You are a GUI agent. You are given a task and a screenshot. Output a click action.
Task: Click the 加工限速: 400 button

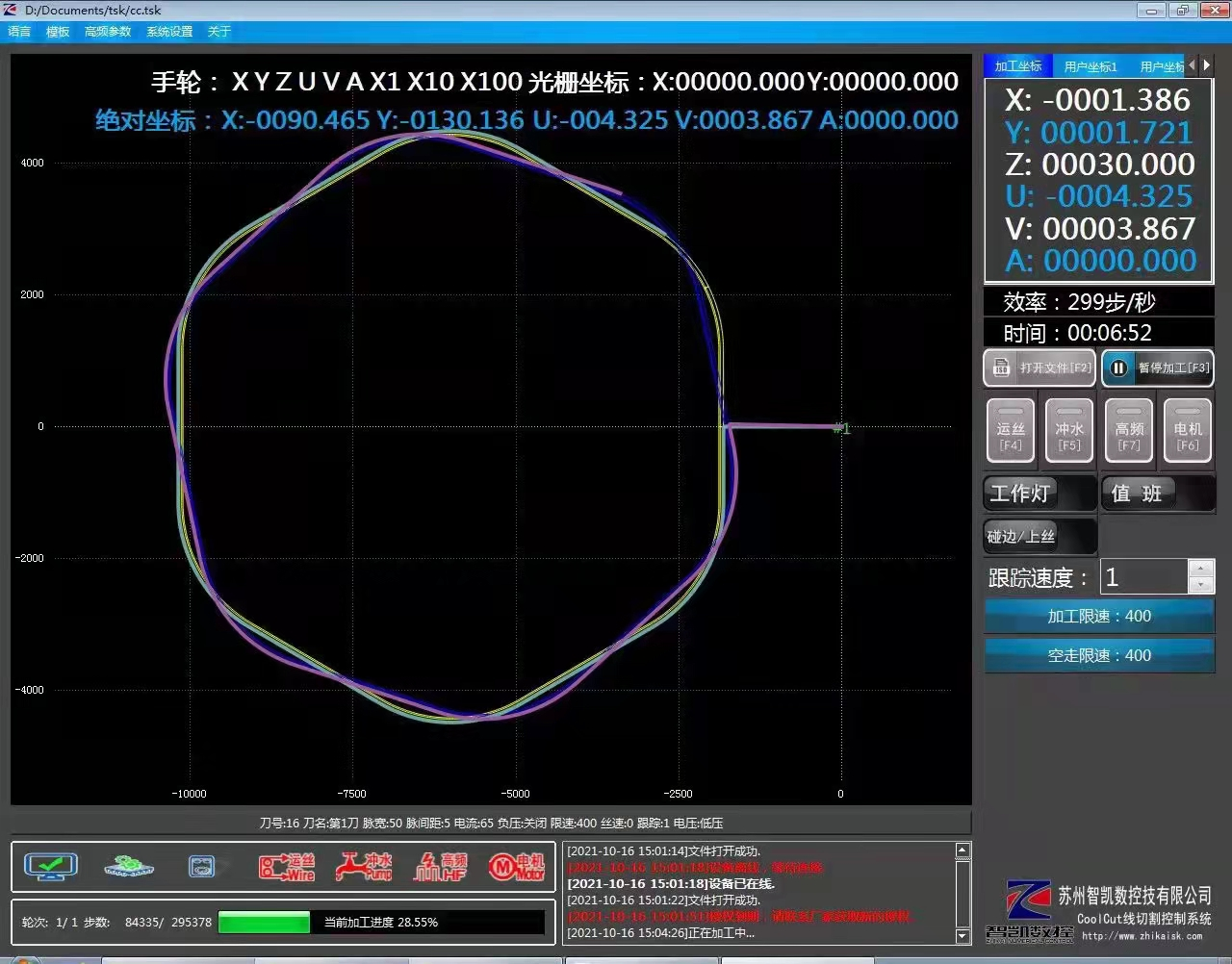point(1098,616)
